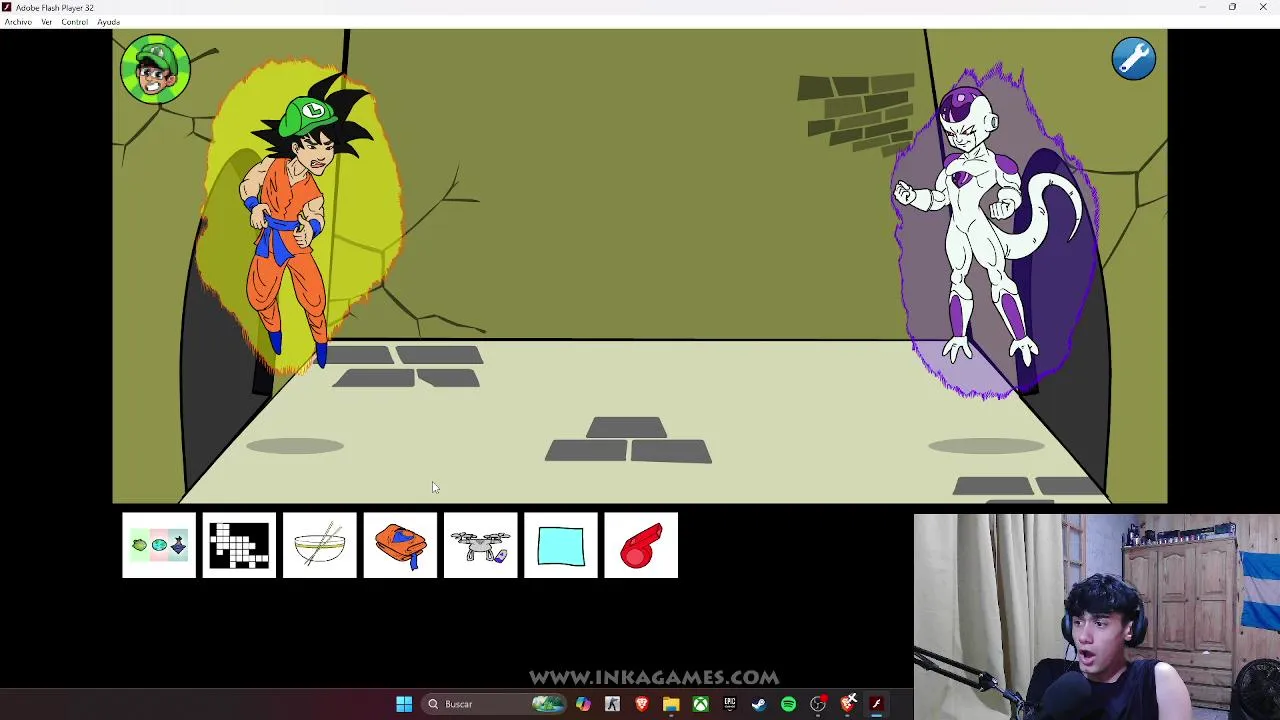
Task: Click the Adobe Flash Player title bar icon
Action: click(7, 7)
